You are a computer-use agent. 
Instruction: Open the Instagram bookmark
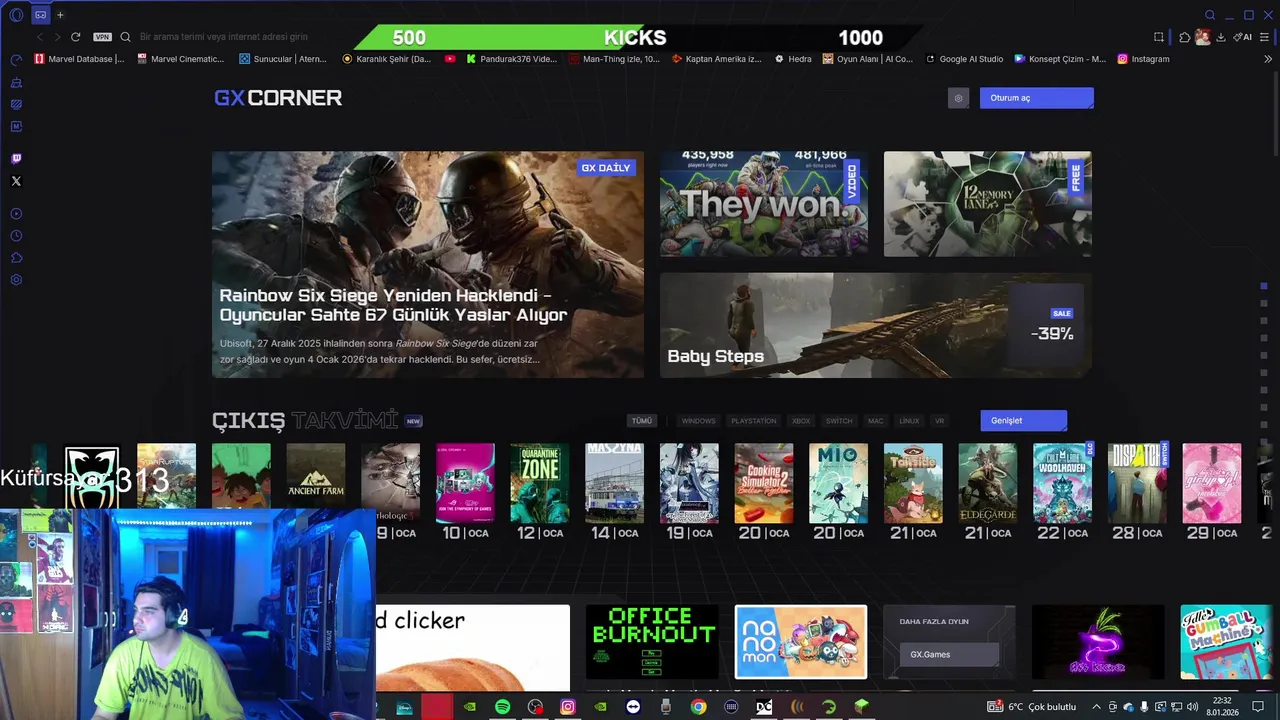1143,59
